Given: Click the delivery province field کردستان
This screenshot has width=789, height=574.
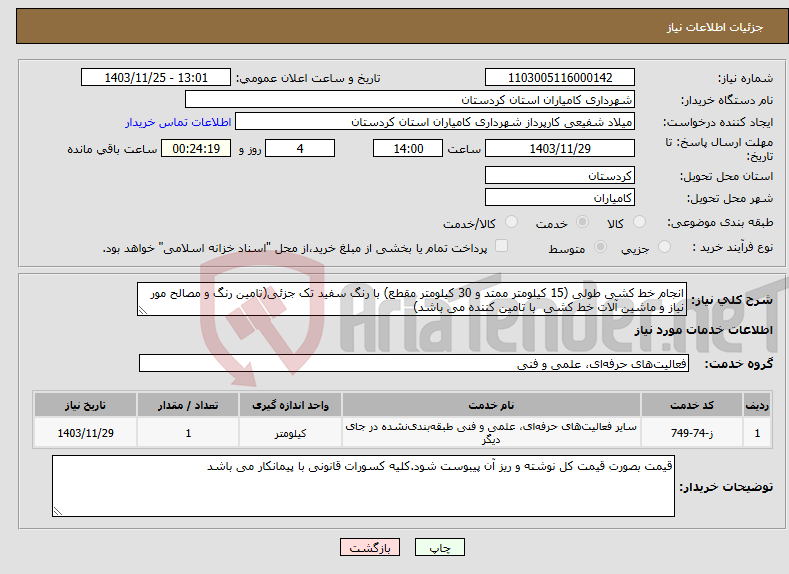Looking at the screenshot, I should click(560, 176).
